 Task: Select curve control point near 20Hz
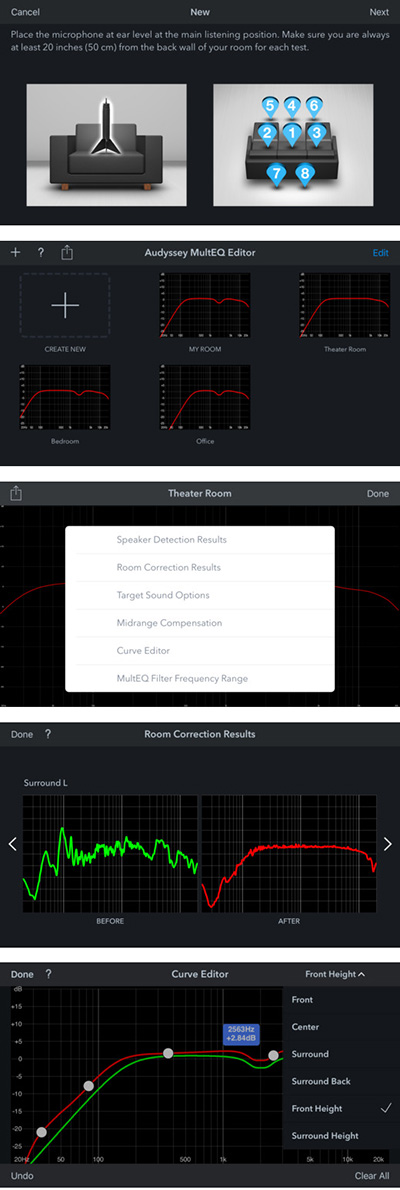click(x=41, y=1132)
